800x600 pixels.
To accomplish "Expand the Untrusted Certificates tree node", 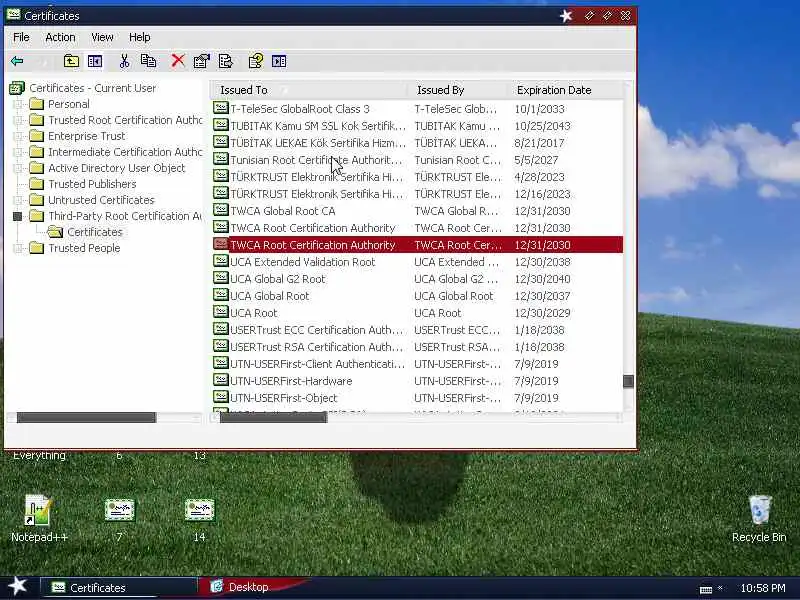I will (x=18, y=200).
